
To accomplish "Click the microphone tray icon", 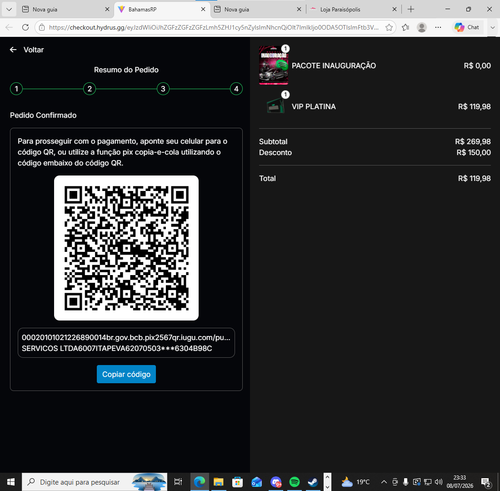I will [406, 482].
